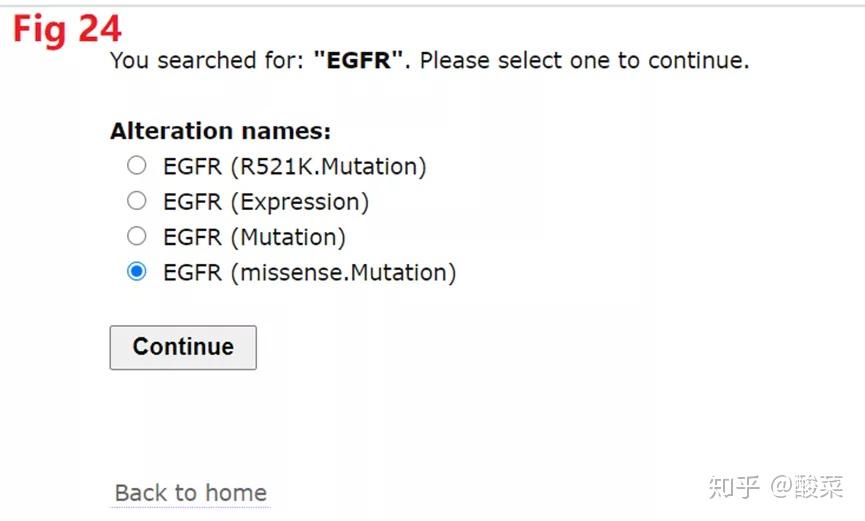The image size is (865, 521).
Task: Click the 'EGFR (missense.Mutation)' label text
Action: 309,272
